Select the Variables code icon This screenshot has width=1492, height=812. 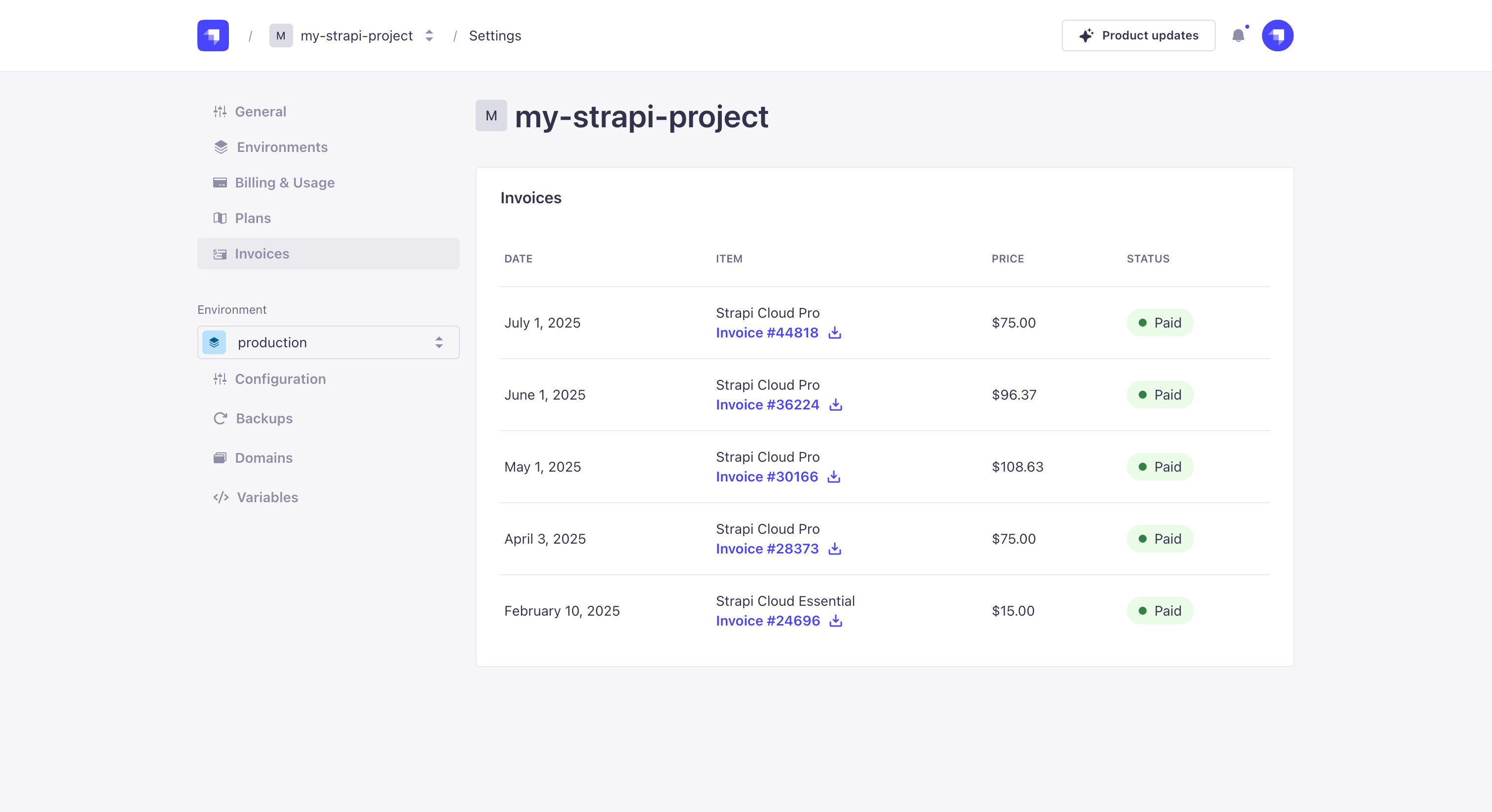pos(221,497)
